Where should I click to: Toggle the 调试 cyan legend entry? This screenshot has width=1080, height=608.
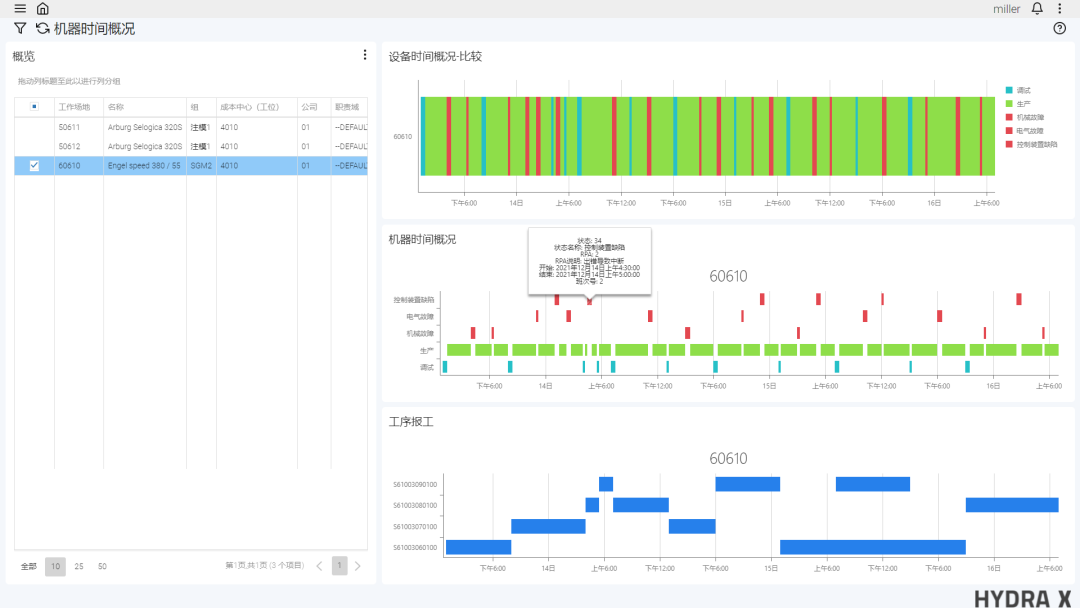tap(1023, 90)
